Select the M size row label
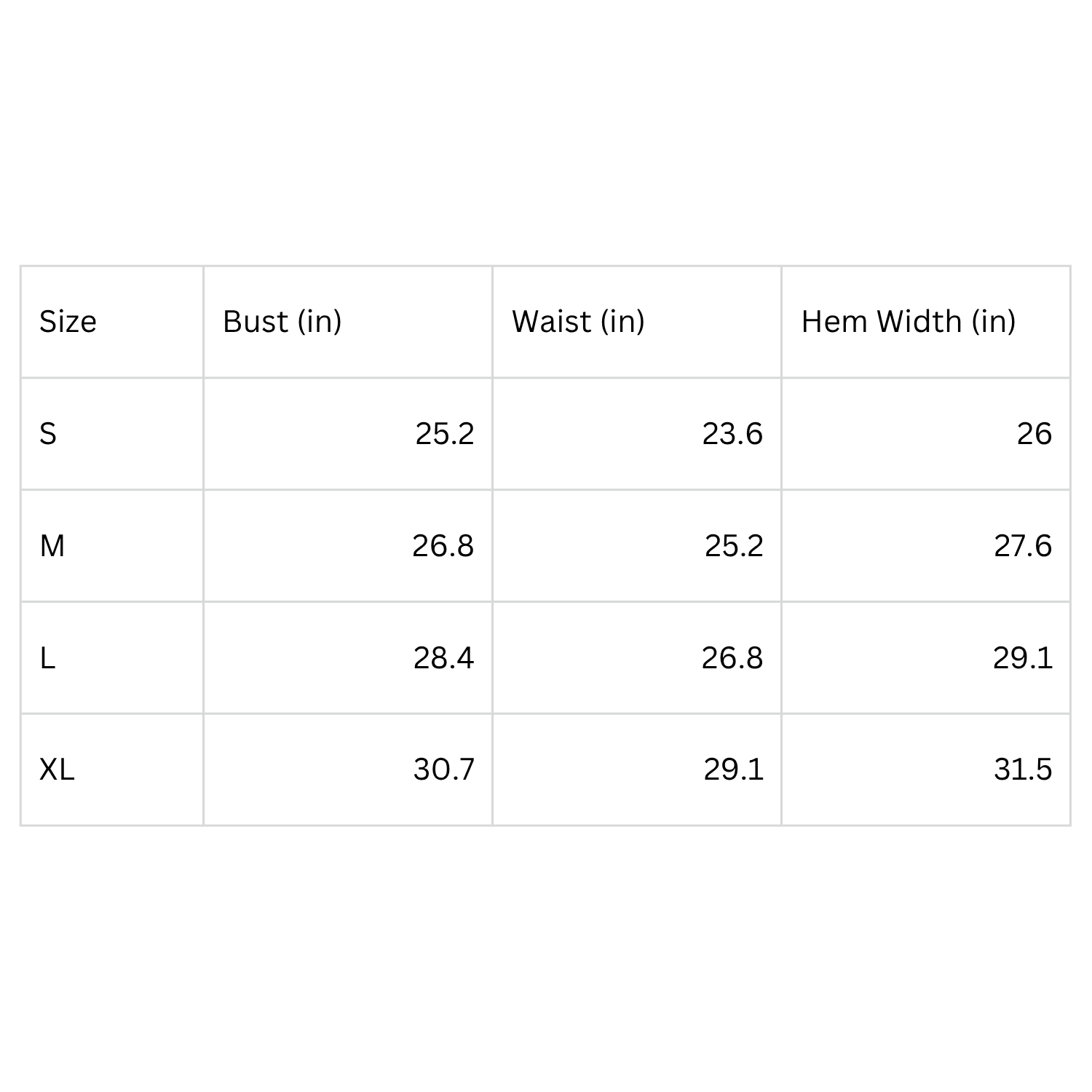The width and height of the screenshot is (1092, 1092). (52, 546)
